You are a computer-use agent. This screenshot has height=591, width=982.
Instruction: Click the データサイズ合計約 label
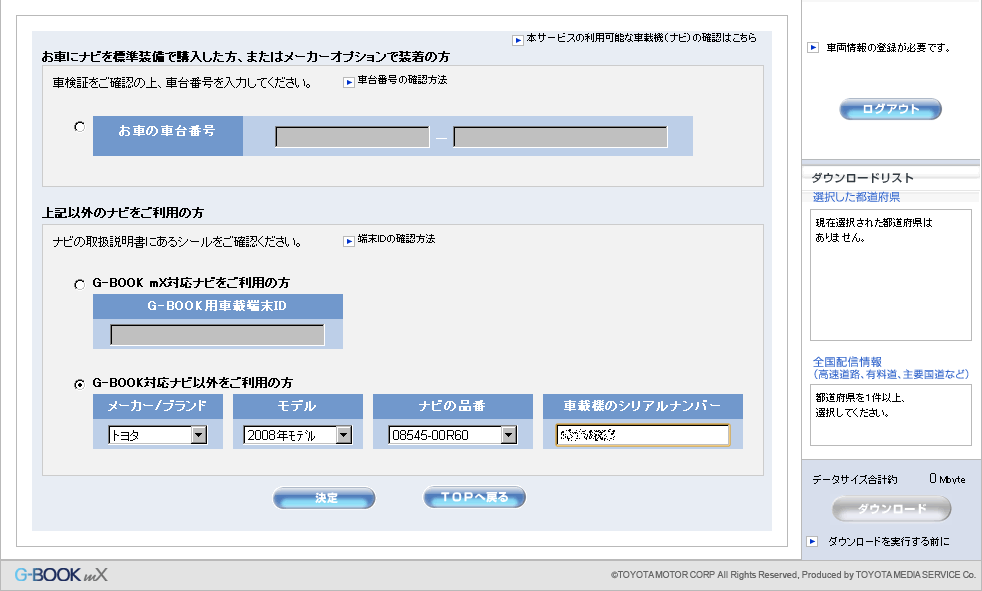(x=854, y=480)
